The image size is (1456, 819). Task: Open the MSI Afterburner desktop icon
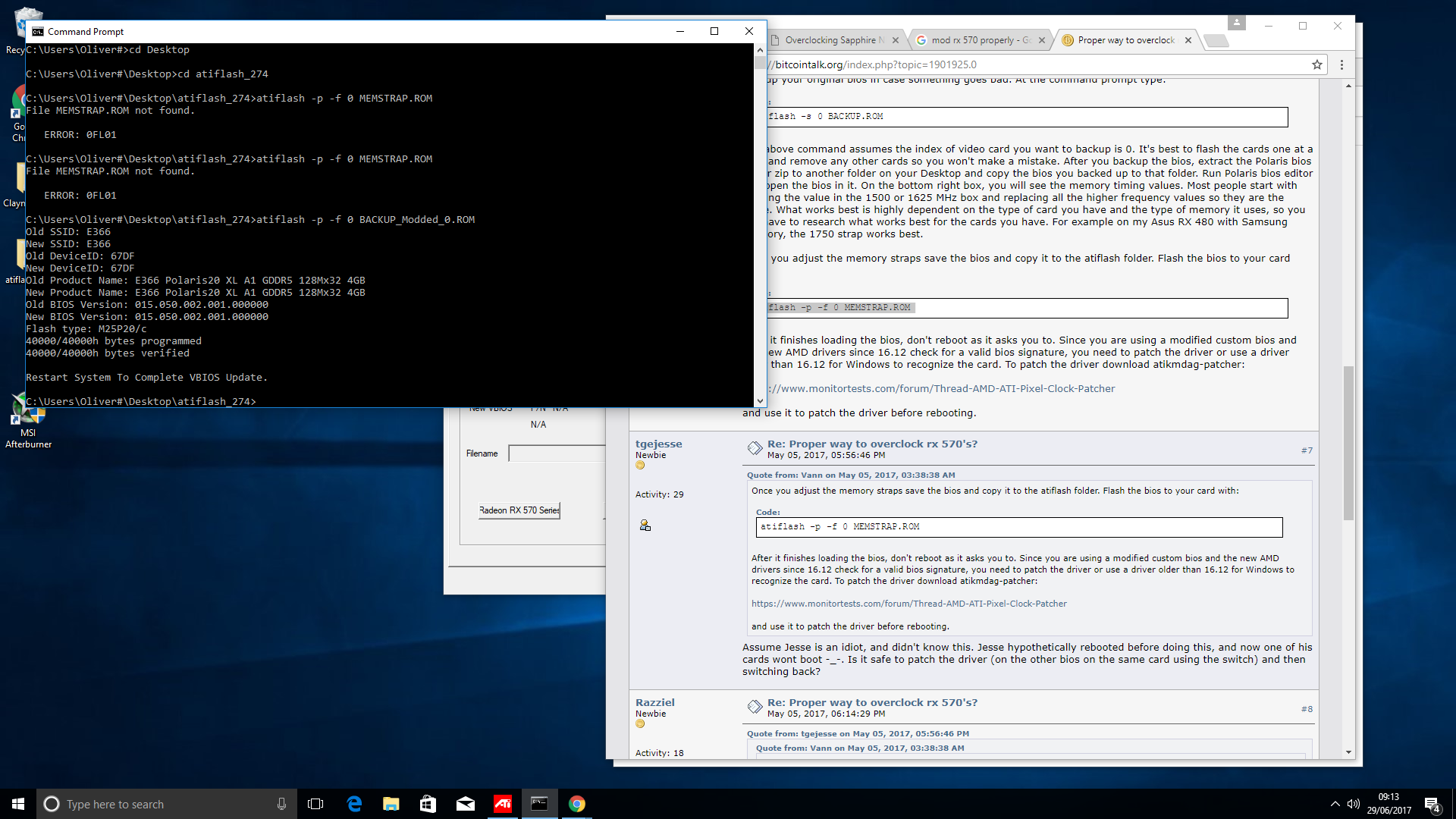[28, 421]
